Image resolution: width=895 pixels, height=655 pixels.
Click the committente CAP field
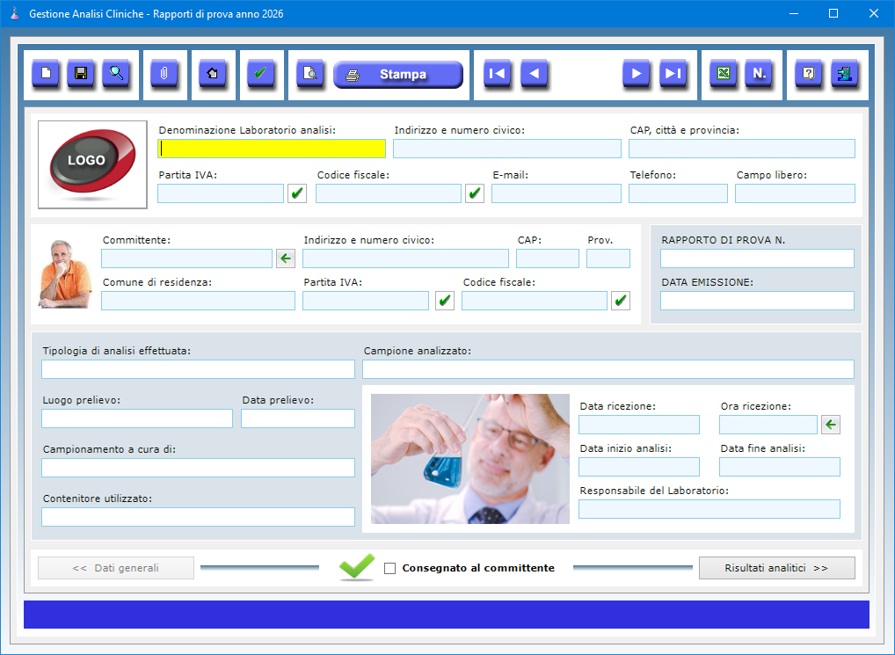pos(547,258)
